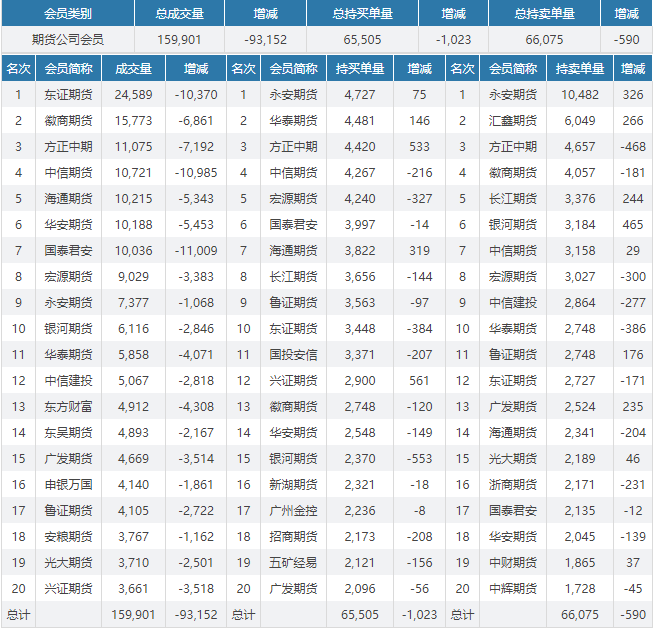Click the 持买单量 column header
This screenshot has width=654, height=631.
(360, 68)
